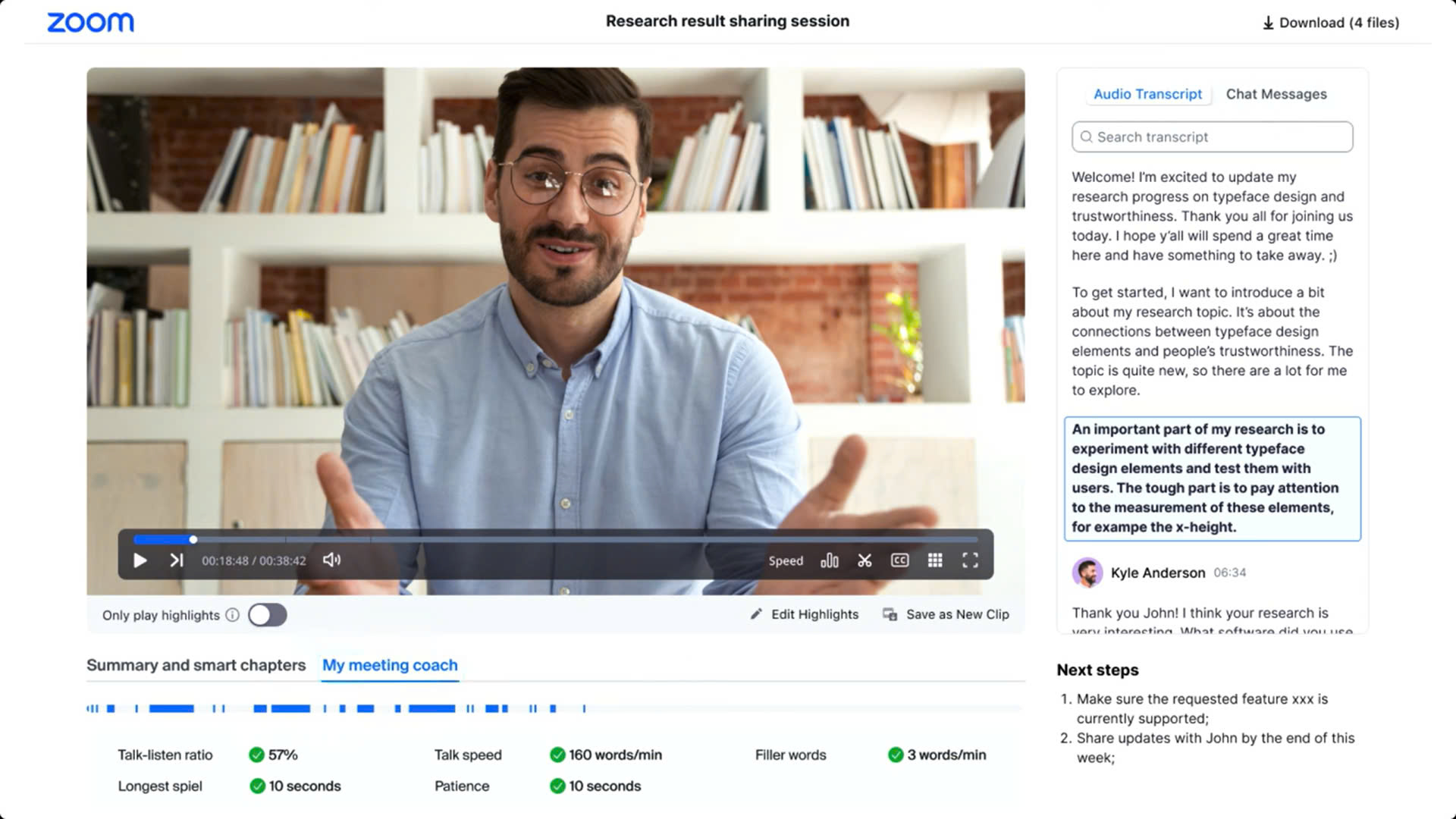Open Summary and smart chapters tab
The width and height of the screenshot is (1456, 819).
[x=196, y=665]
